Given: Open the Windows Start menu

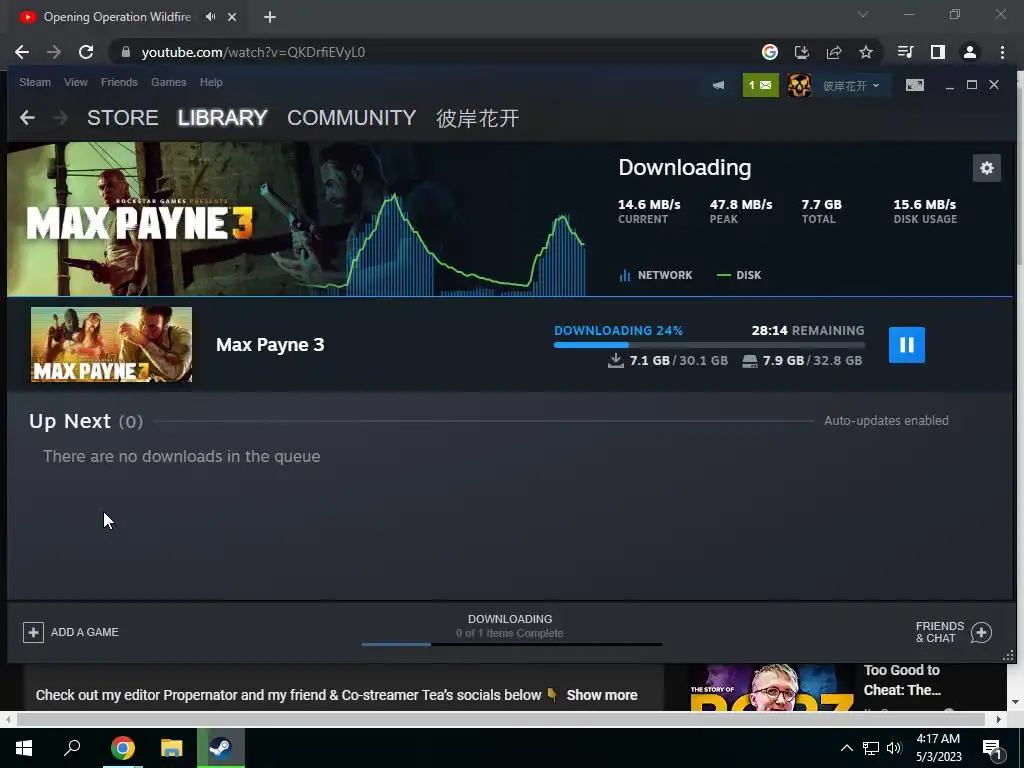Looking at the screenshot, I should click(24, 748).
